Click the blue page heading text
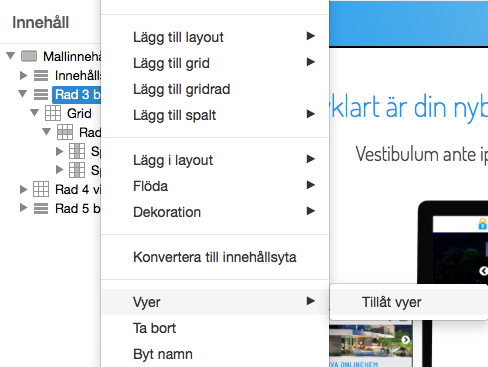Image resolution: width=488 pixels, height=367 pixels. (409, 107)
